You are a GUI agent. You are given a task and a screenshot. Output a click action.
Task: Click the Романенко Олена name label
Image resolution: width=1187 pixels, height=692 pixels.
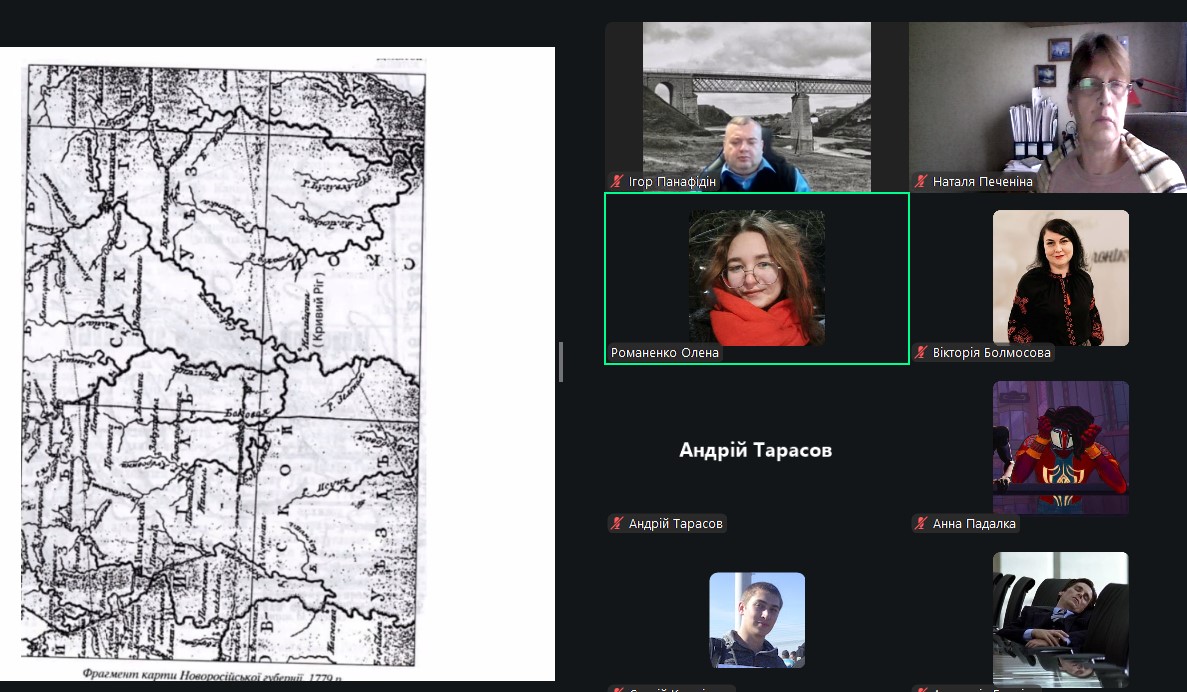[665, 353]
